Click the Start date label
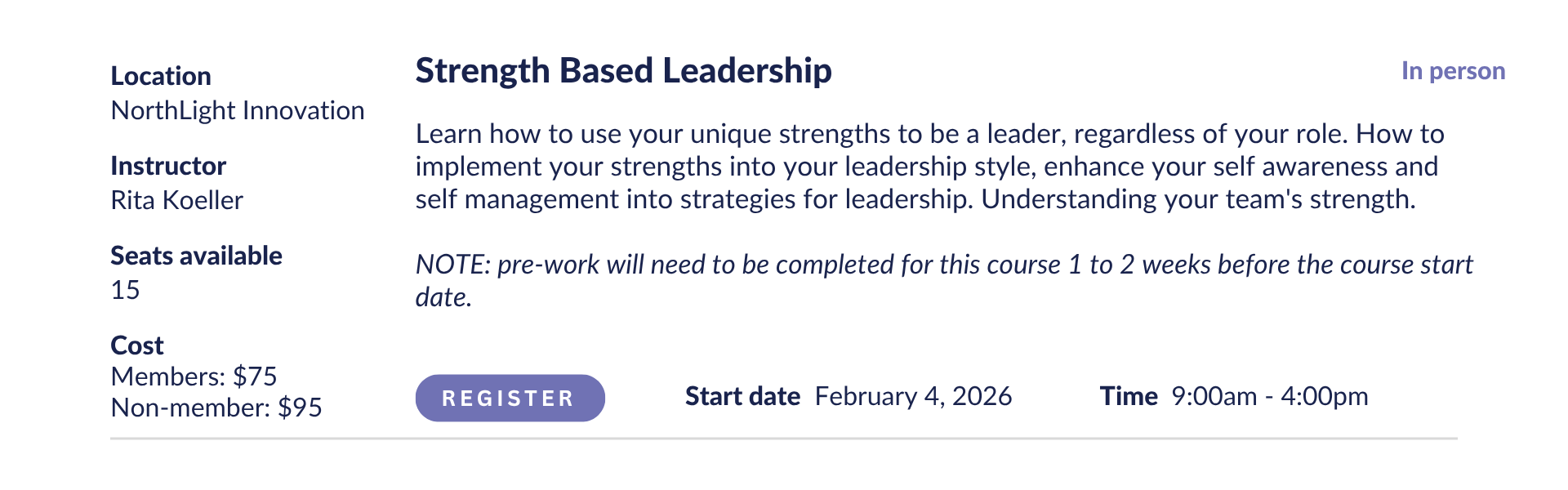Screen dimensions: 1568x490 click(742, 396)
